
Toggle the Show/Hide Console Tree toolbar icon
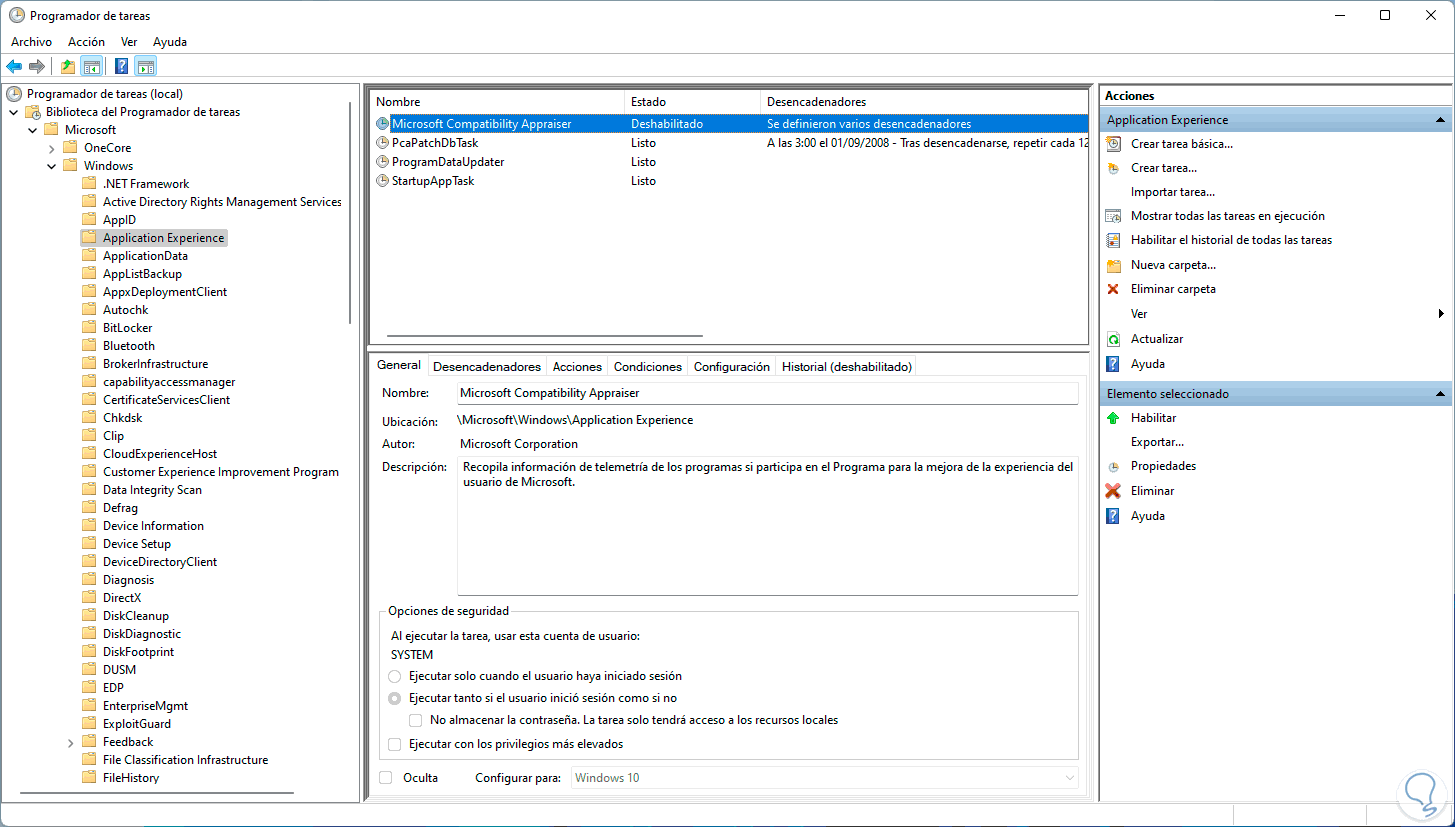tap(91, 67)
